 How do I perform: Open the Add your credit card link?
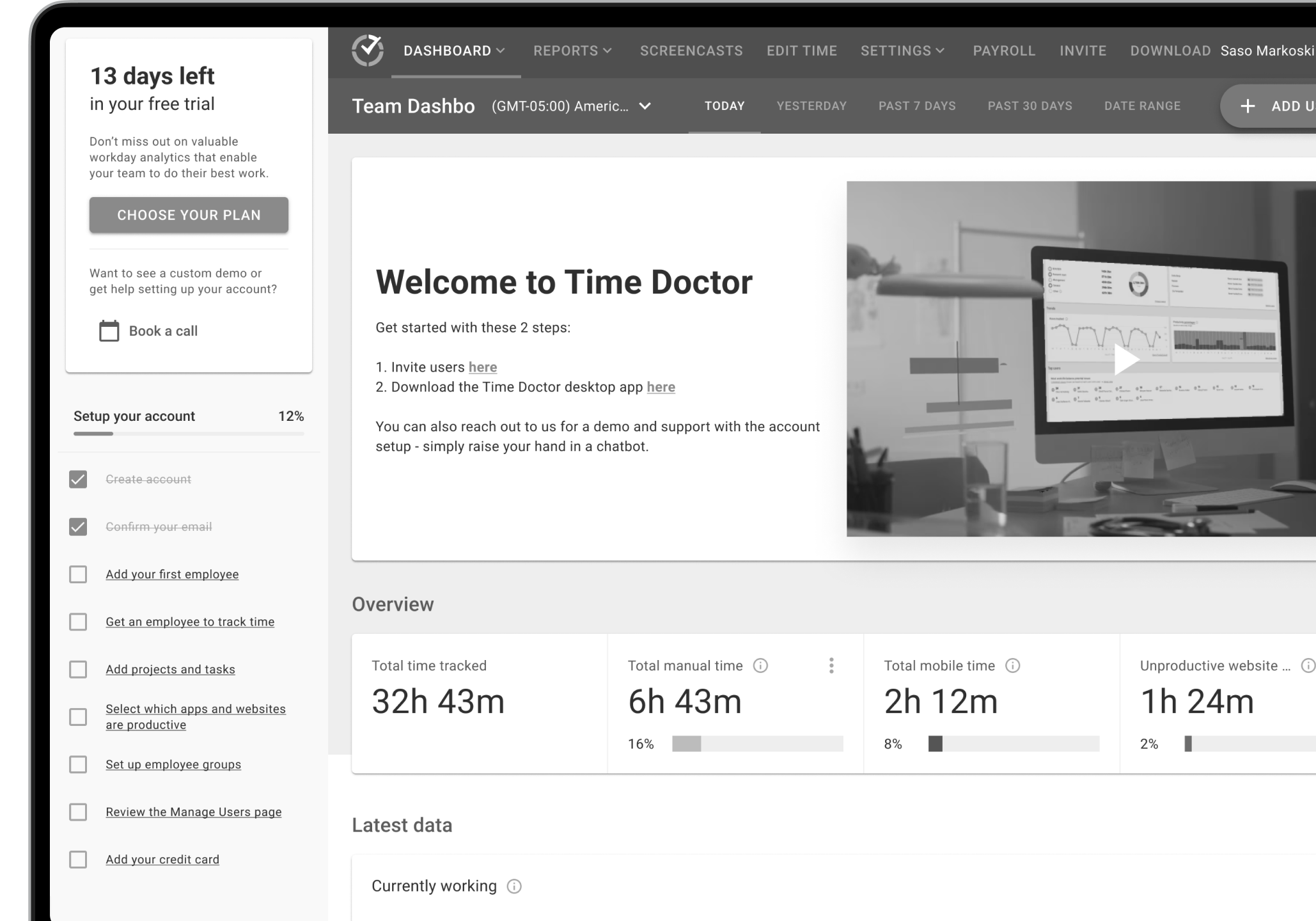[162, 860]
